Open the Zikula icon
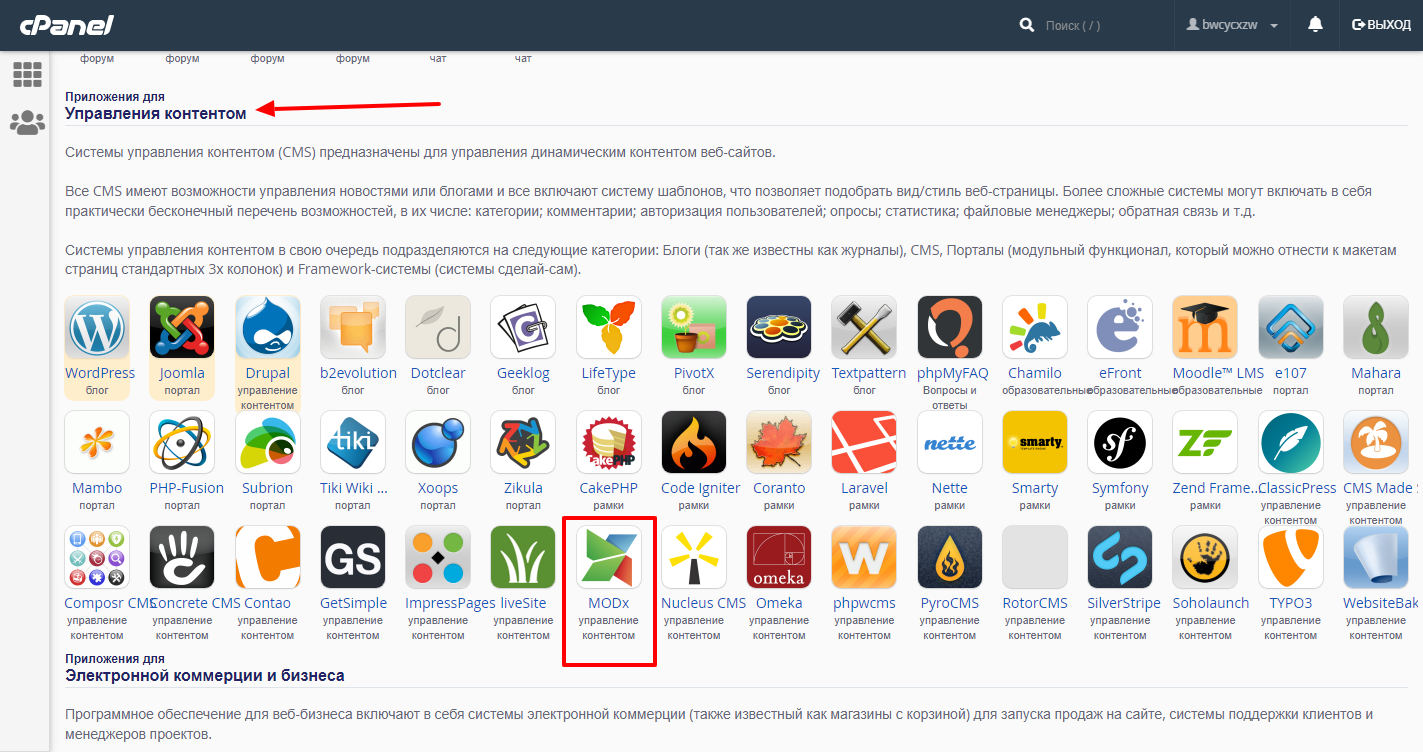 523,443
